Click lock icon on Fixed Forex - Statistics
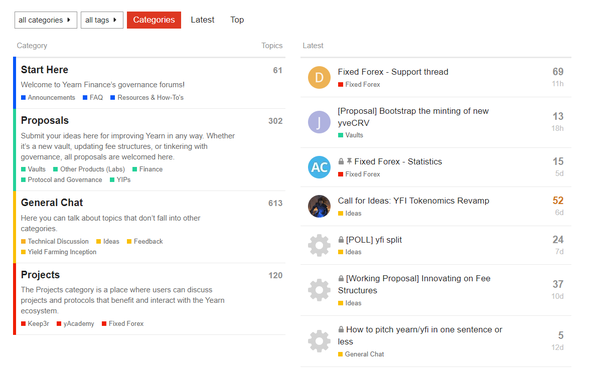The width and height of the screenshot is (600, 370). click(x=341, y=161)
